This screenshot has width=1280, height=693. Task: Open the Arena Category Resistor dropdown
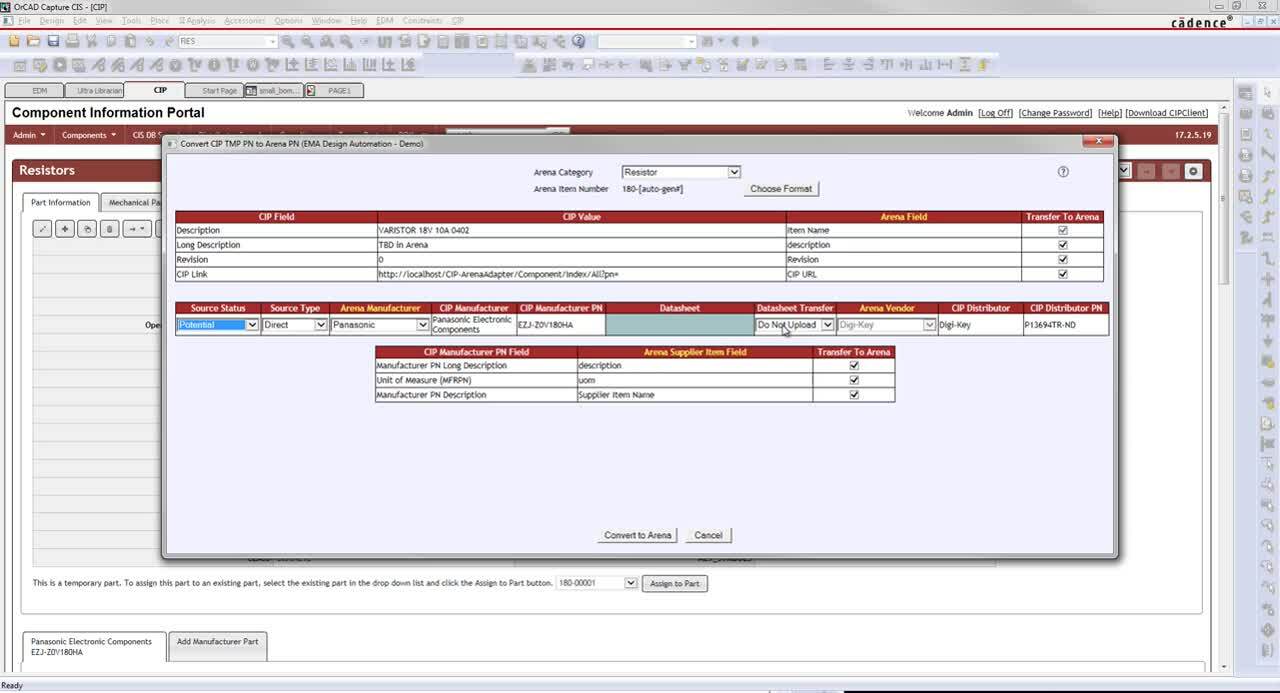pos(681,172)
